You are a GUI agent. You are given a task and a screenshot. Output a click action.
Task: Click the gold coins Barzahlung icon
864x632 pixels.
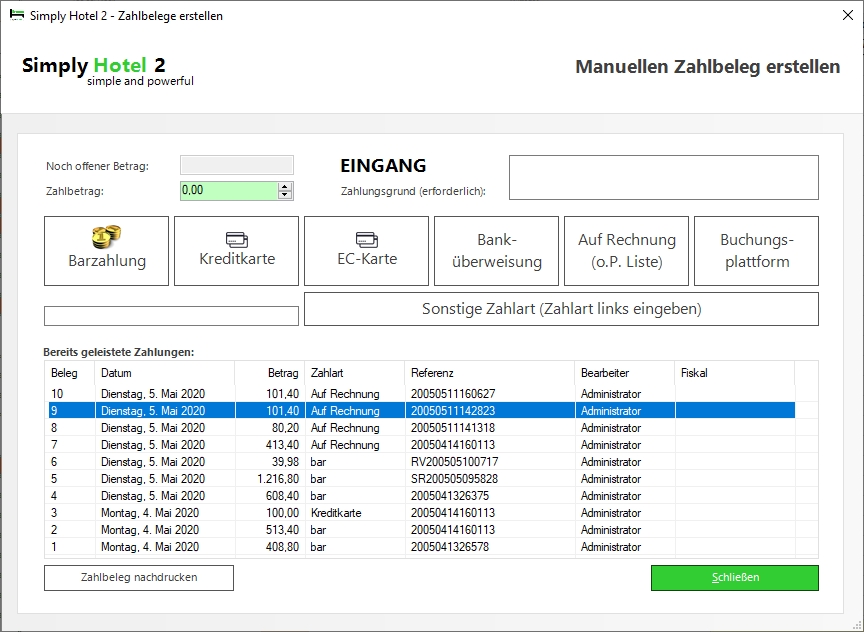(106, 236)
